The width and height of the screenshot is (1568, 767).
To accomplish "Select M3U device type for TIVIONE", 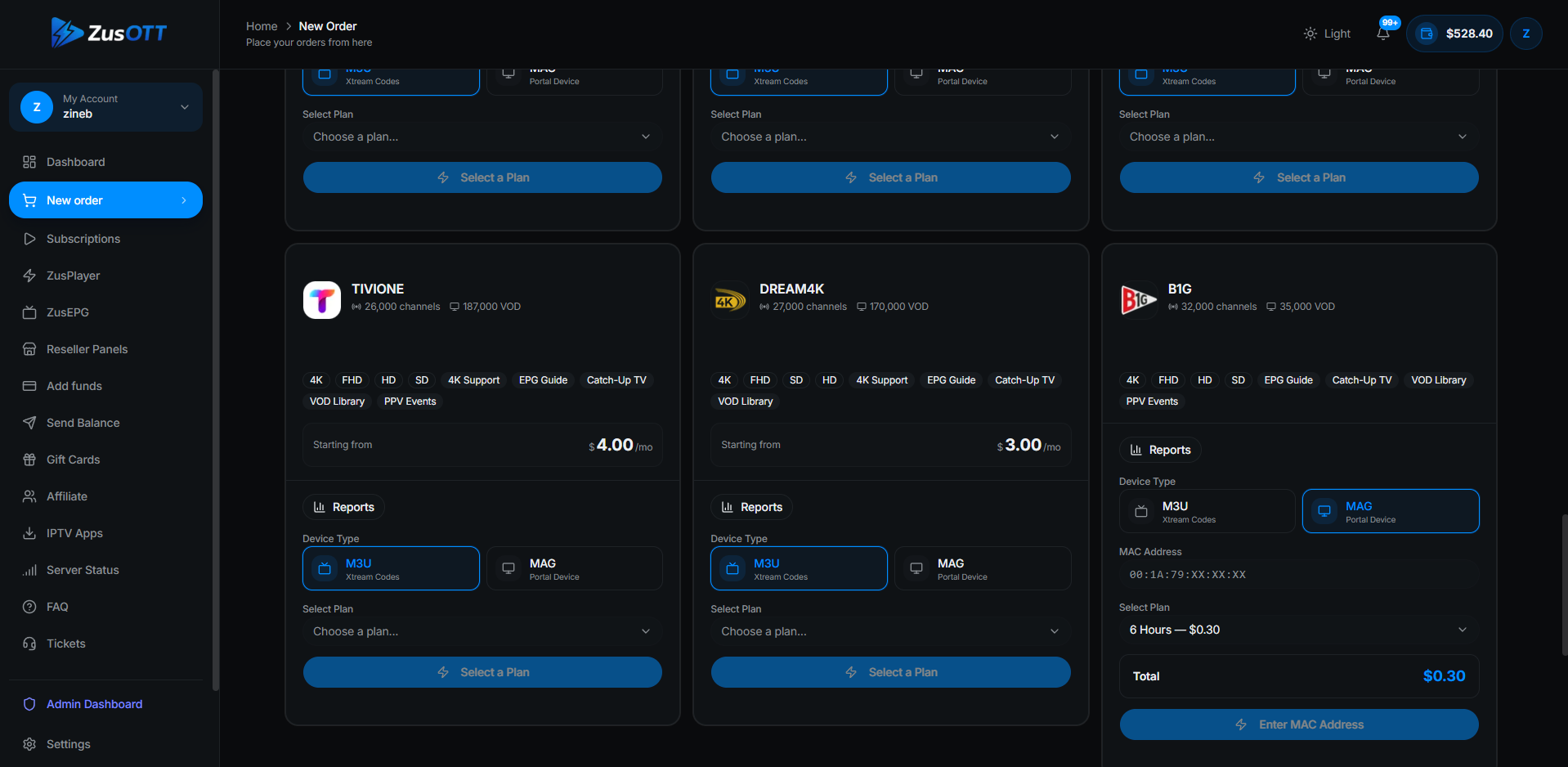I will (x=391, y=568).
